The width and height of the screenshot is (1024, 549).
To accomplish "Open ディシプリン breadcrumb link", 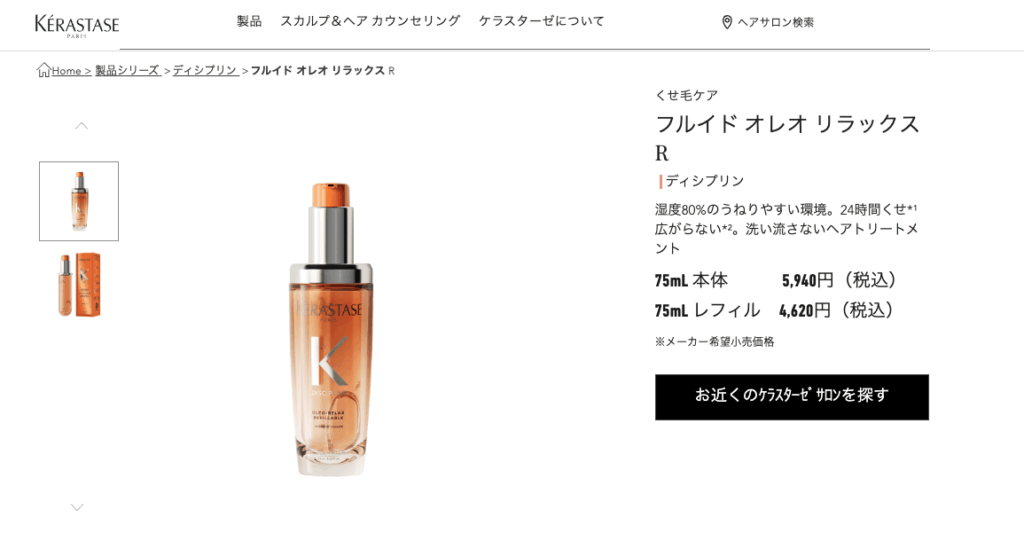I will (206, 70).
